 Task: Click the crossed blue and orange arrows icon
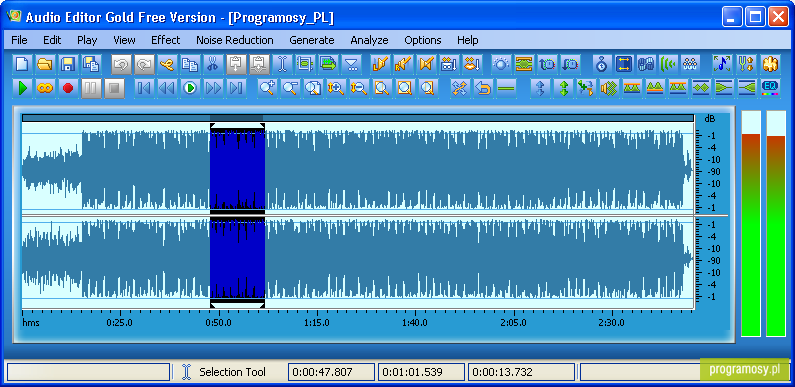click(460, 88)
